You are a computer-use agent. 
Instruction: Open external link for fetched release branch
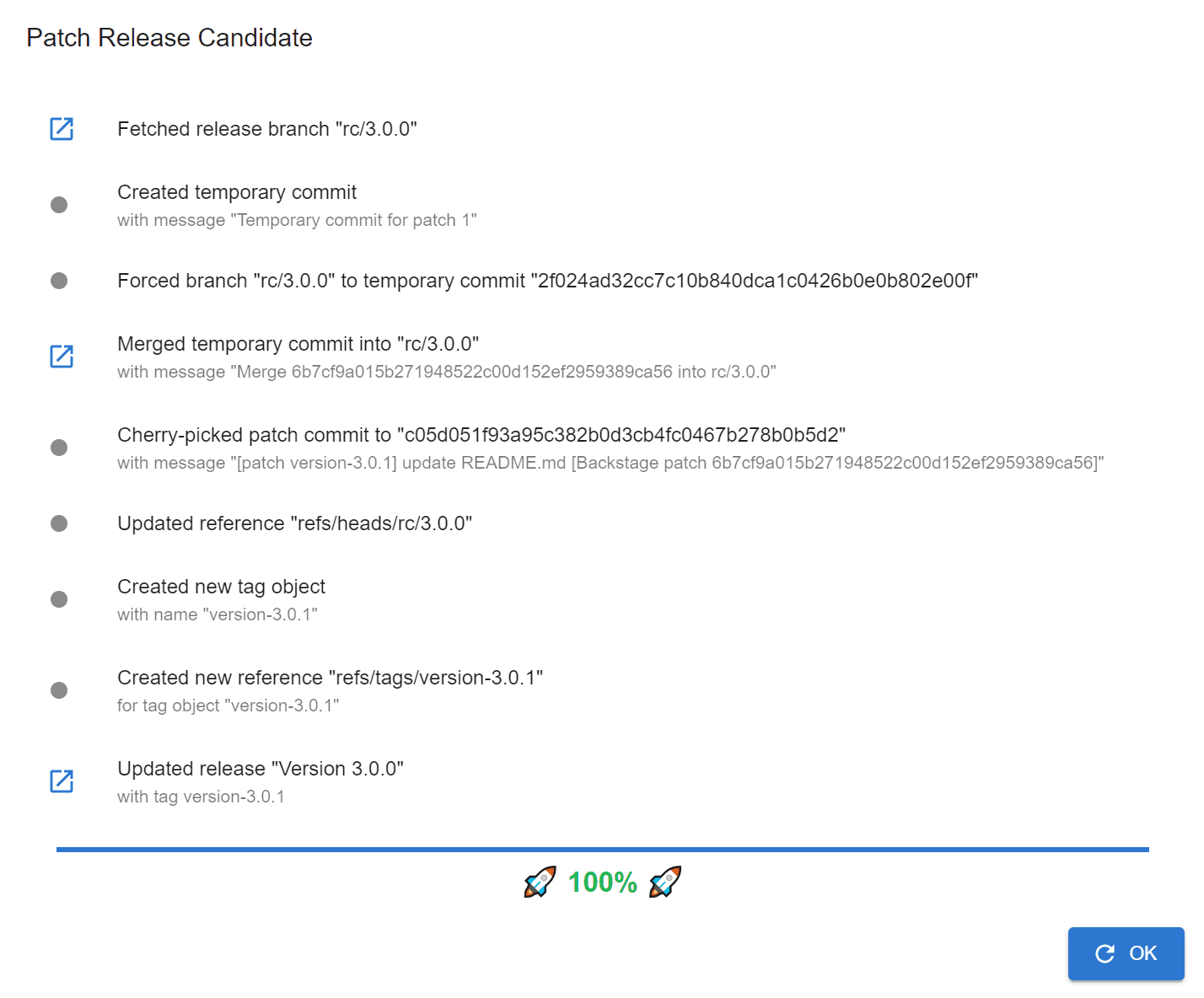click(x=62, y=129)
